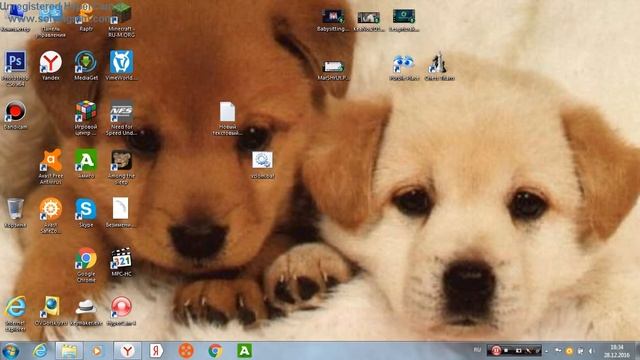Select the MediaGet desktop icon
This screenshot has width=640, height=360.
pyautogui.click(x=86, y=65)
